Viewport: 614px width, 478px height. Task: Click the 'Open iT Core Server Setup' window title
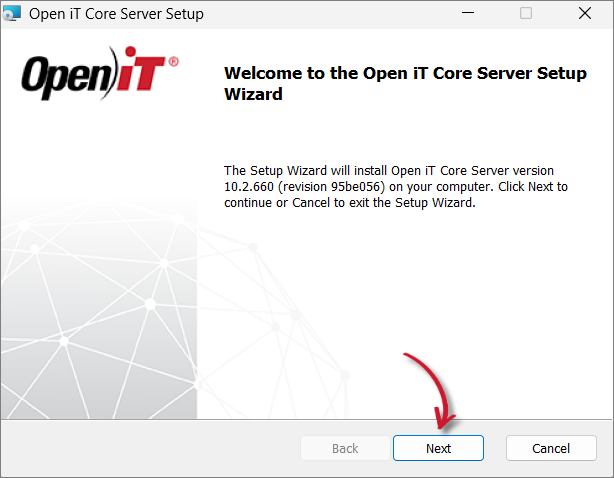click(116, 14)
